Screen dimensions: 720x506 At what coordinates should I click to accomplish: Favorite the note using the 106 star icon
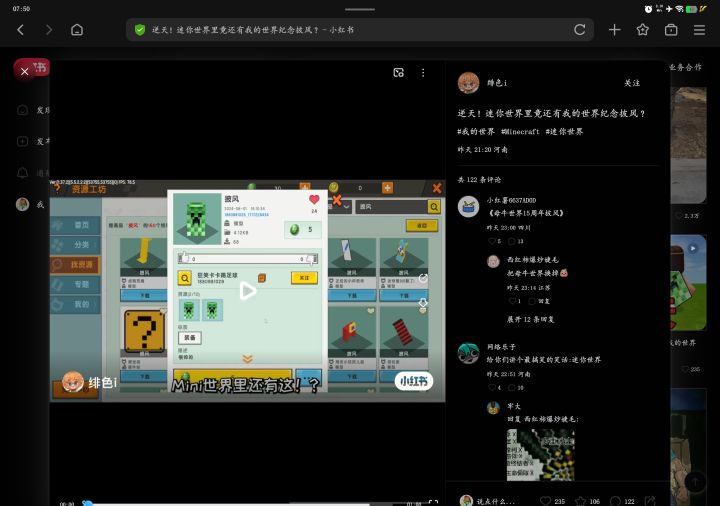[x=580, y=501]
